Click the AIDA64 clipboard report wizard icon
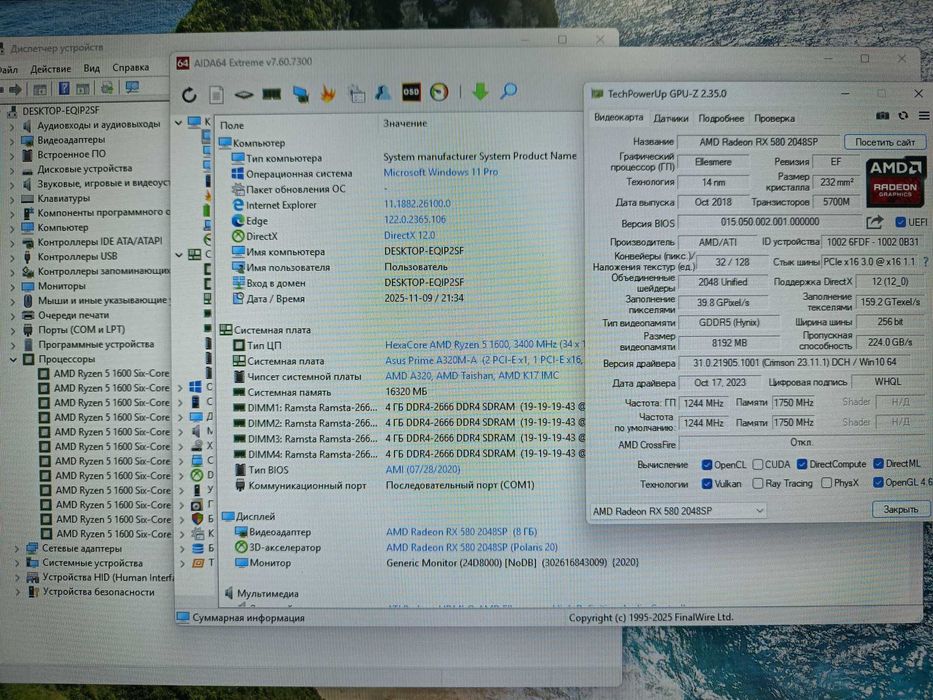The height and width of the screenshot is (700, 933). (356, 93)
